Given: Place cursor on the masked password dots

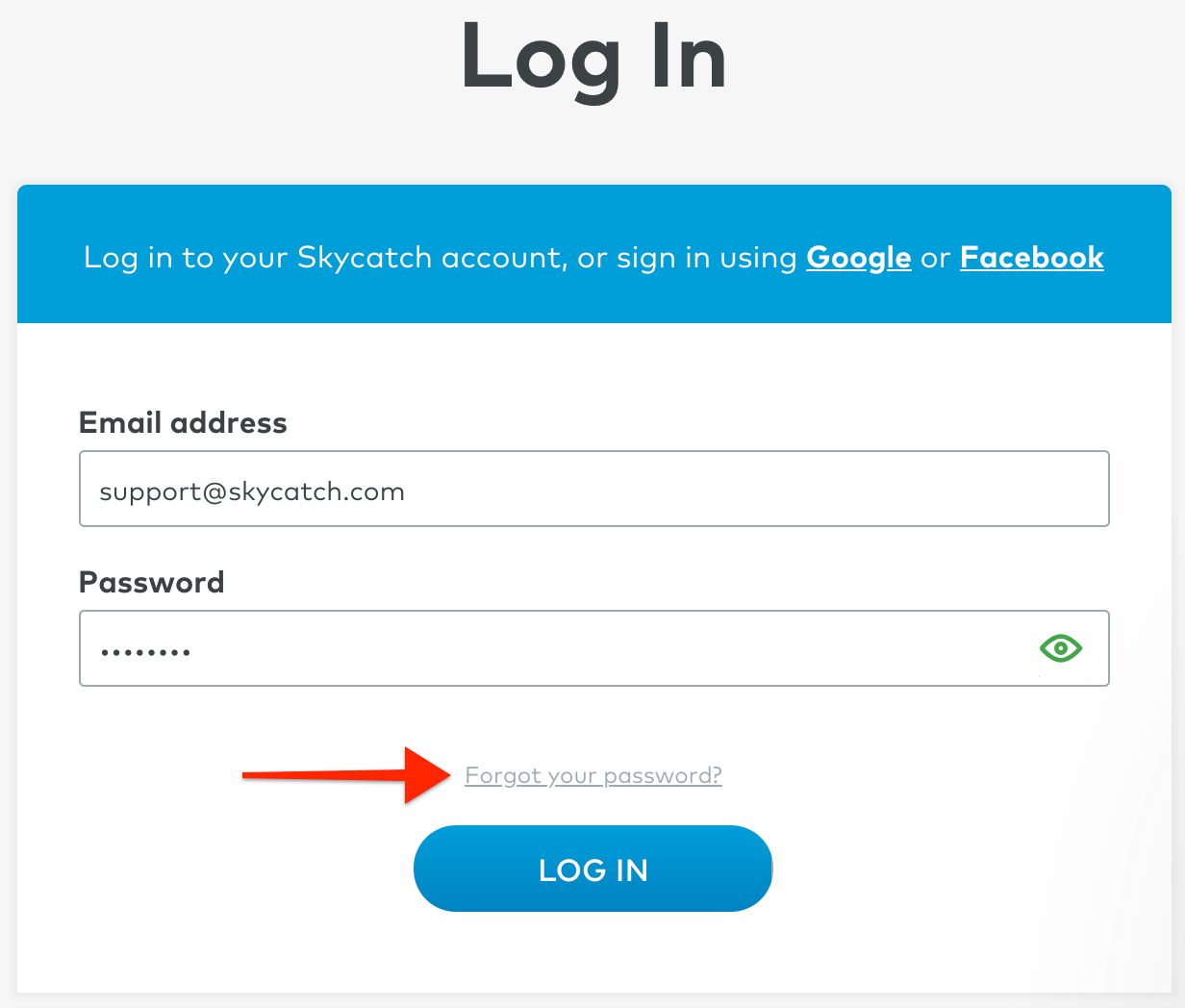Looking at the screenshot, I should click(145, 652).
